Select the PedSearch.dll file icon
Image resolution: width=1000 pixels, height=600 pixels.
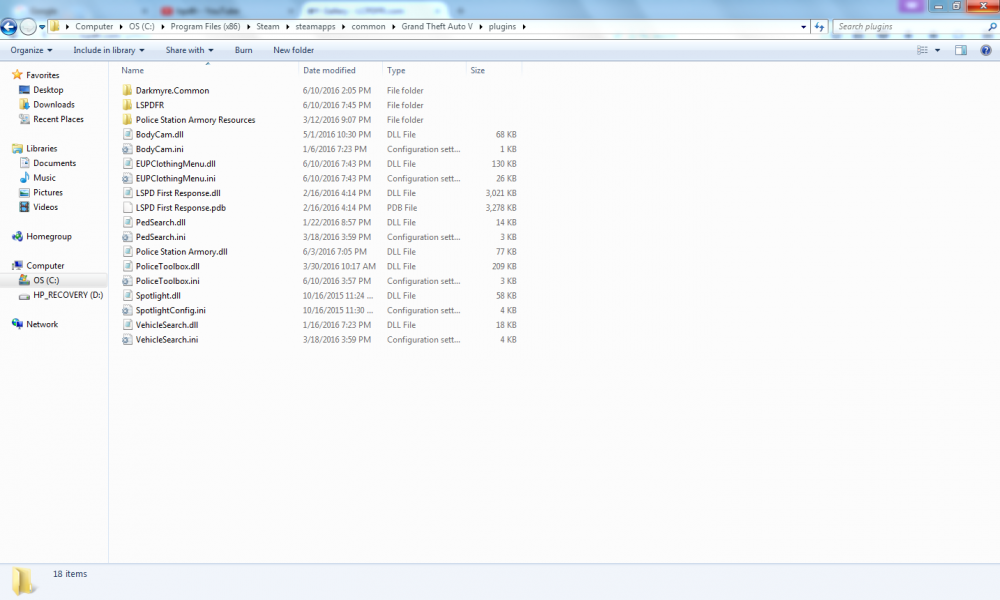127,223
